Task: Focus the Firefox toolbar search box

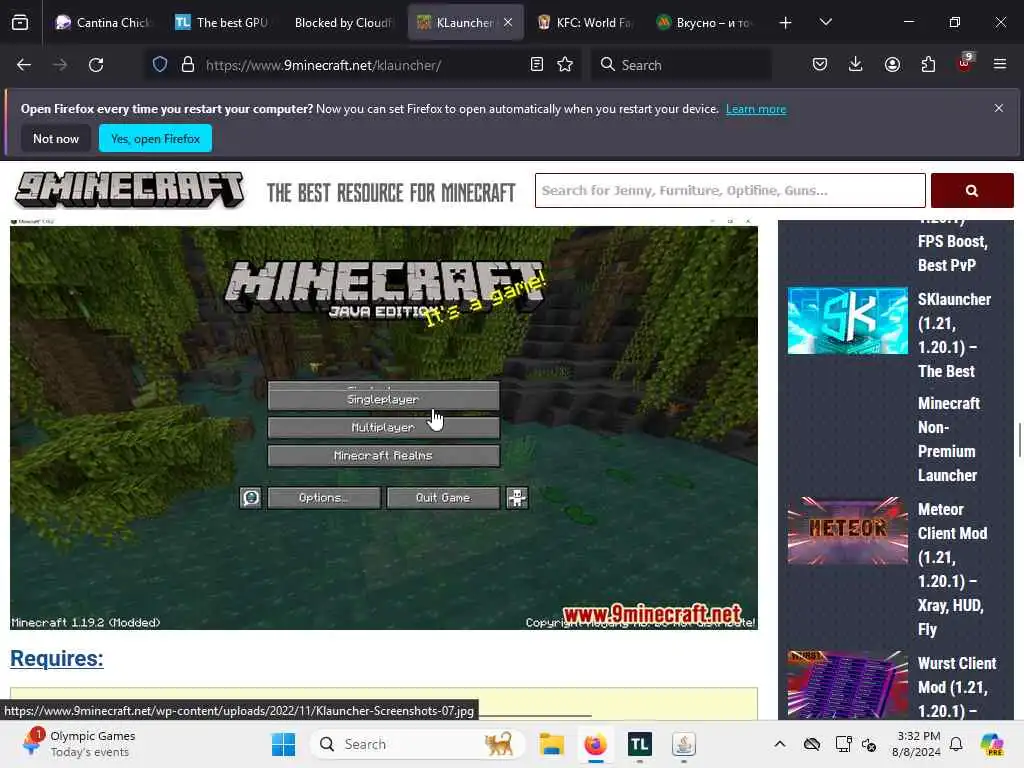Action: click(681, 65)
